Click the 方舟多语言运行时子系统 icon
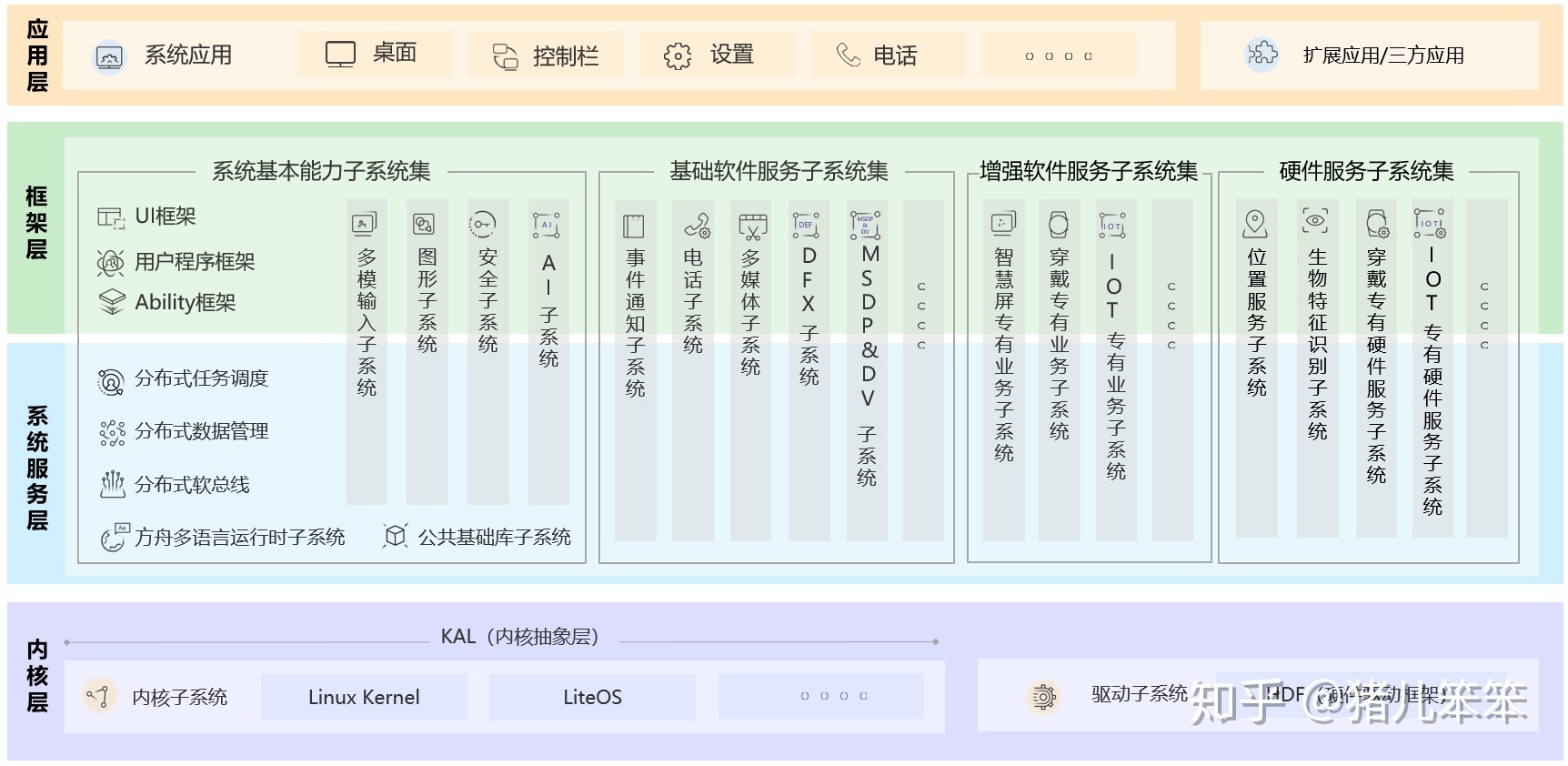 tap(116, 537)
